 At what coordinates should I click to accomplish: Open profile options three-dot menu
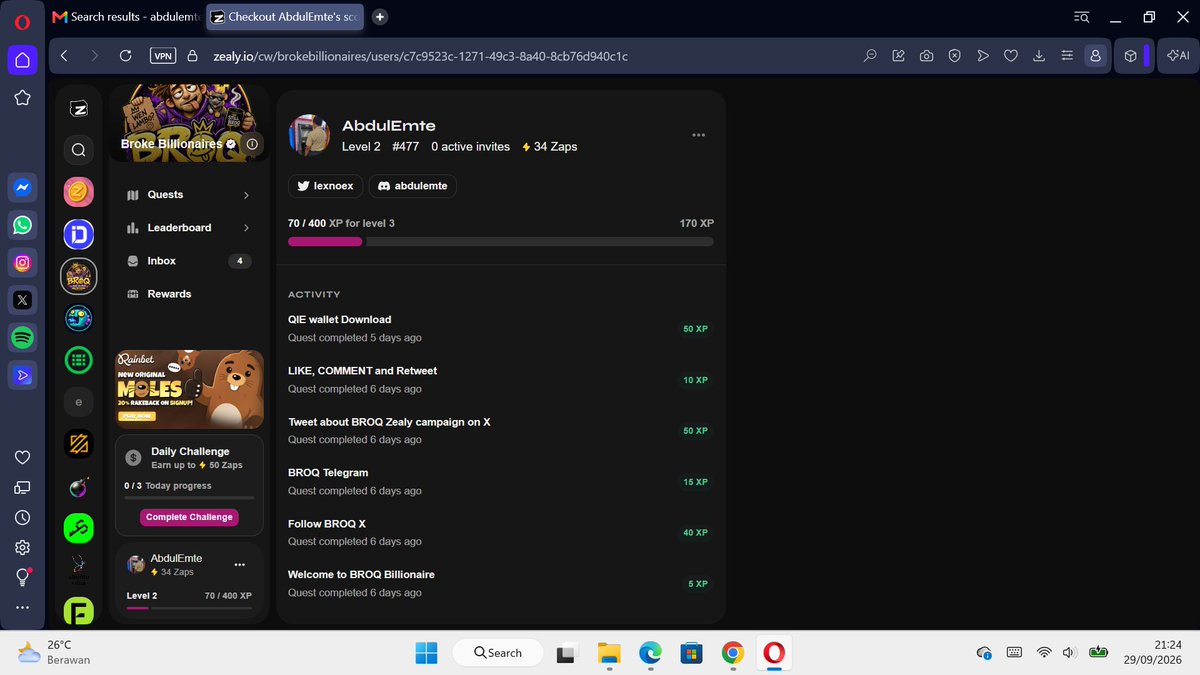click(x=699, y=135)
